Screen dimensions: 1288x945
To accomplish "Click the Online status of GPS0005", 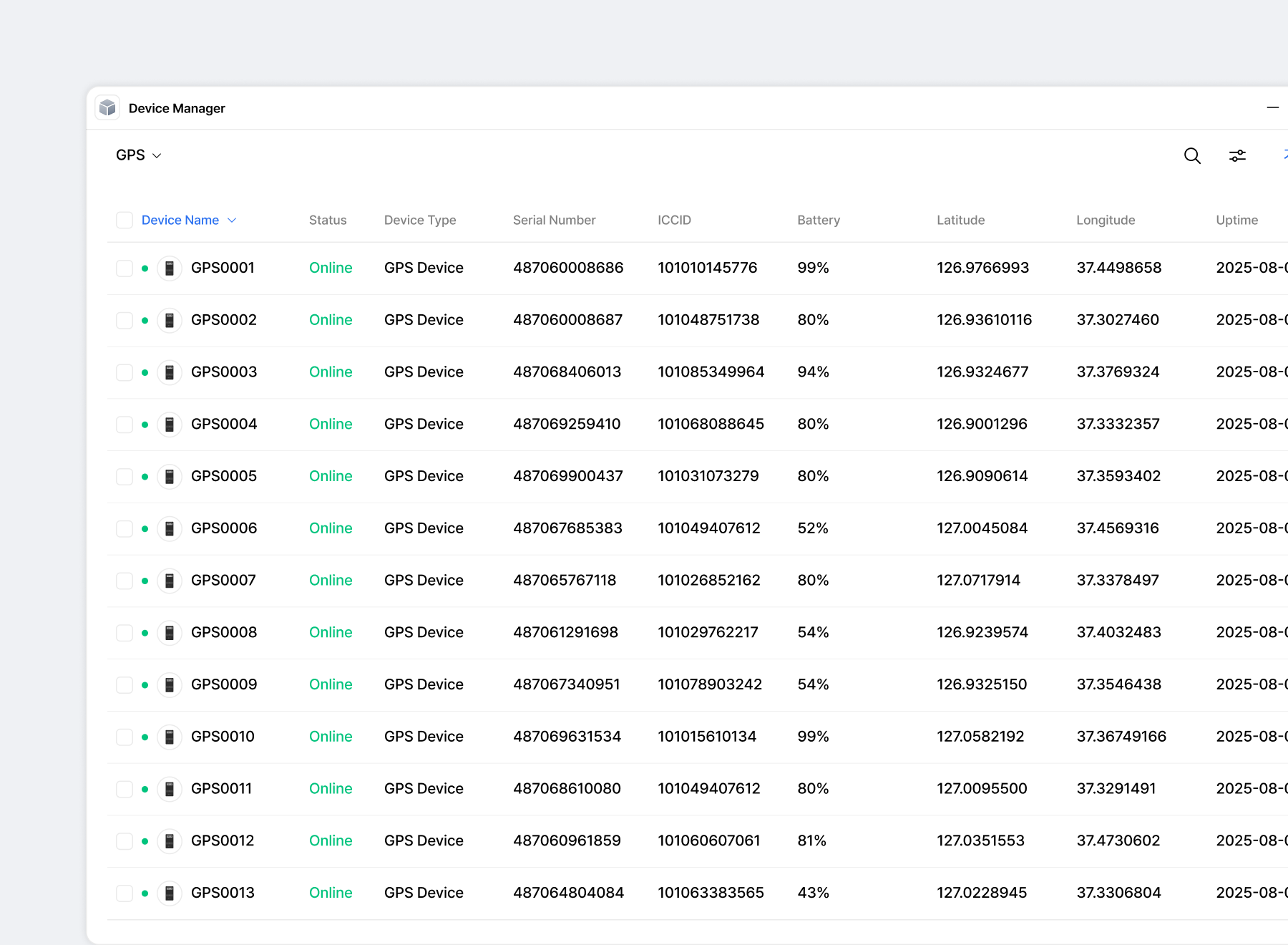I will click(x=331, y=476).
